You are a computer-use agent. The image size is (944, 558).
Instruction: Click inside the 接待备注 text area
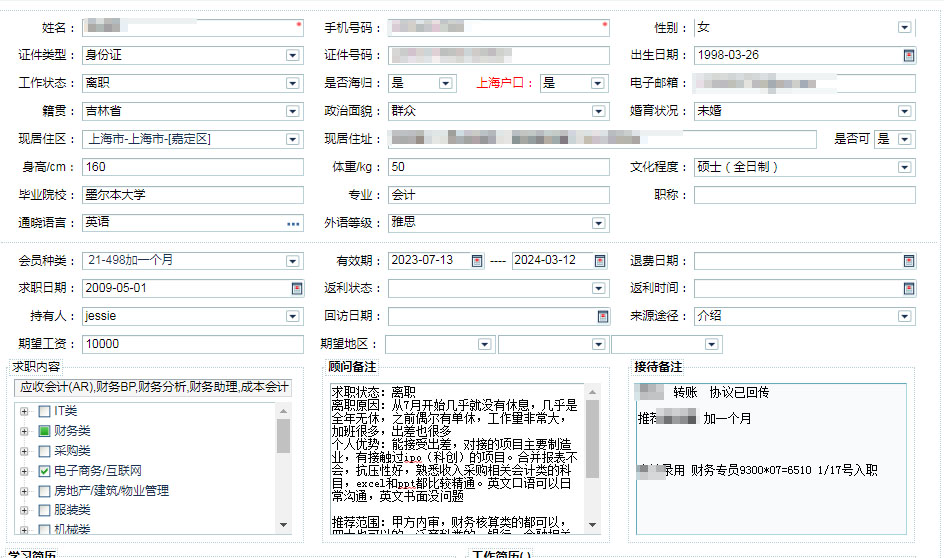(x=771, y=459)
